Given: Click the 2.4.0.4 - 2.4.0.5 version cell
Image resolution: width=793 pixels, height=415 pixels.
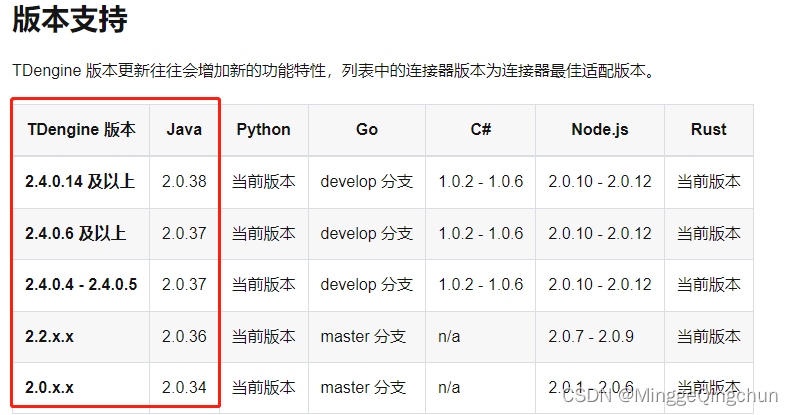Looking at the screenshot, I should [81, 285].
